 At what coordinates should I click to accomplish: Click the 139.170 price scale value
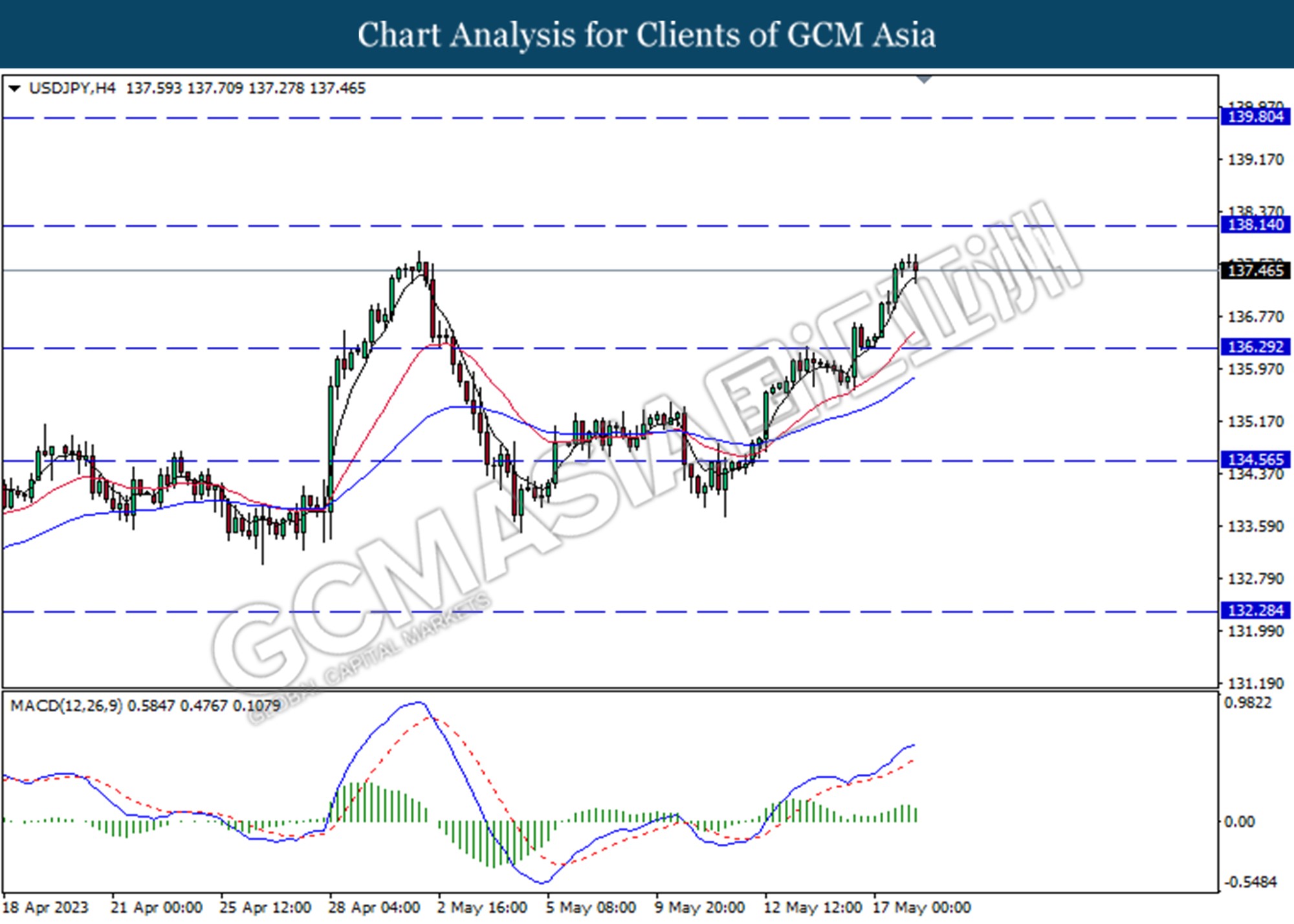(1256, 160)
